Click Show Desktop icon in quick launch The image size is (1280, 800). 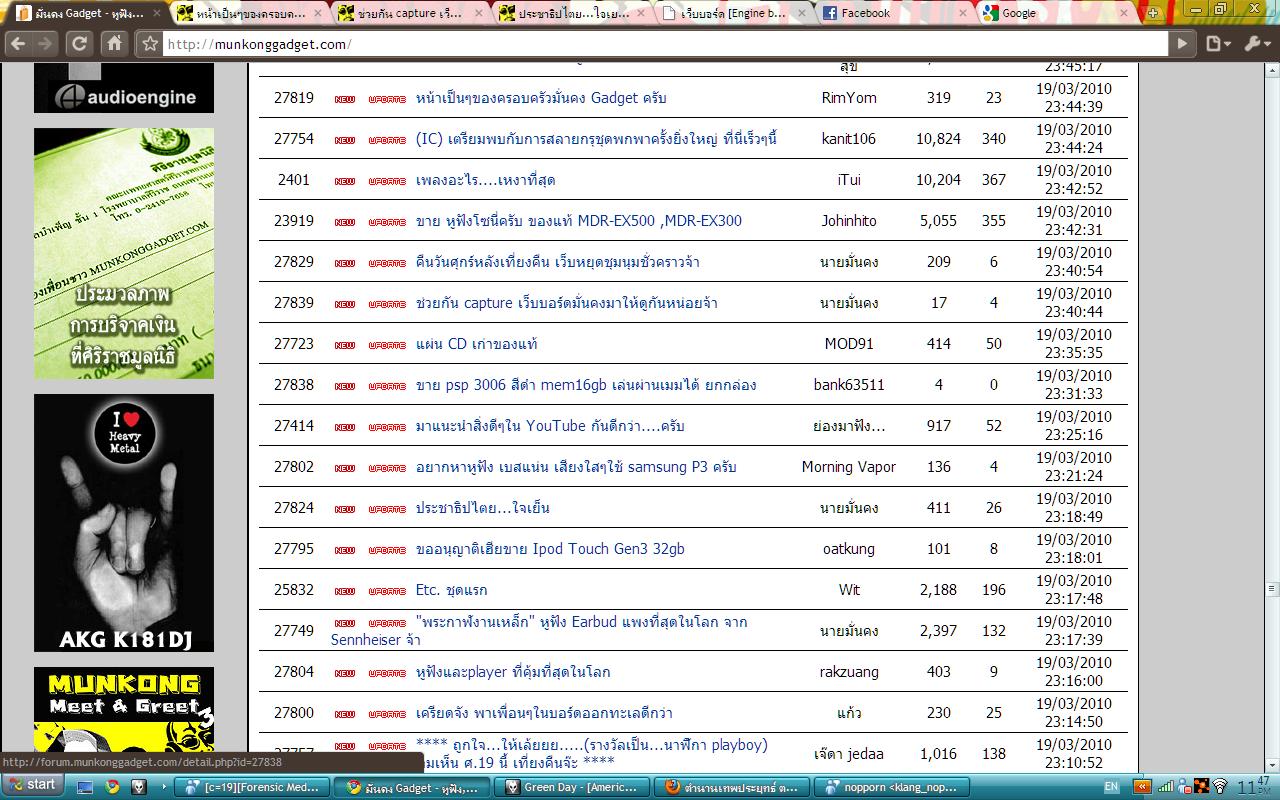[x=86, y=787]
